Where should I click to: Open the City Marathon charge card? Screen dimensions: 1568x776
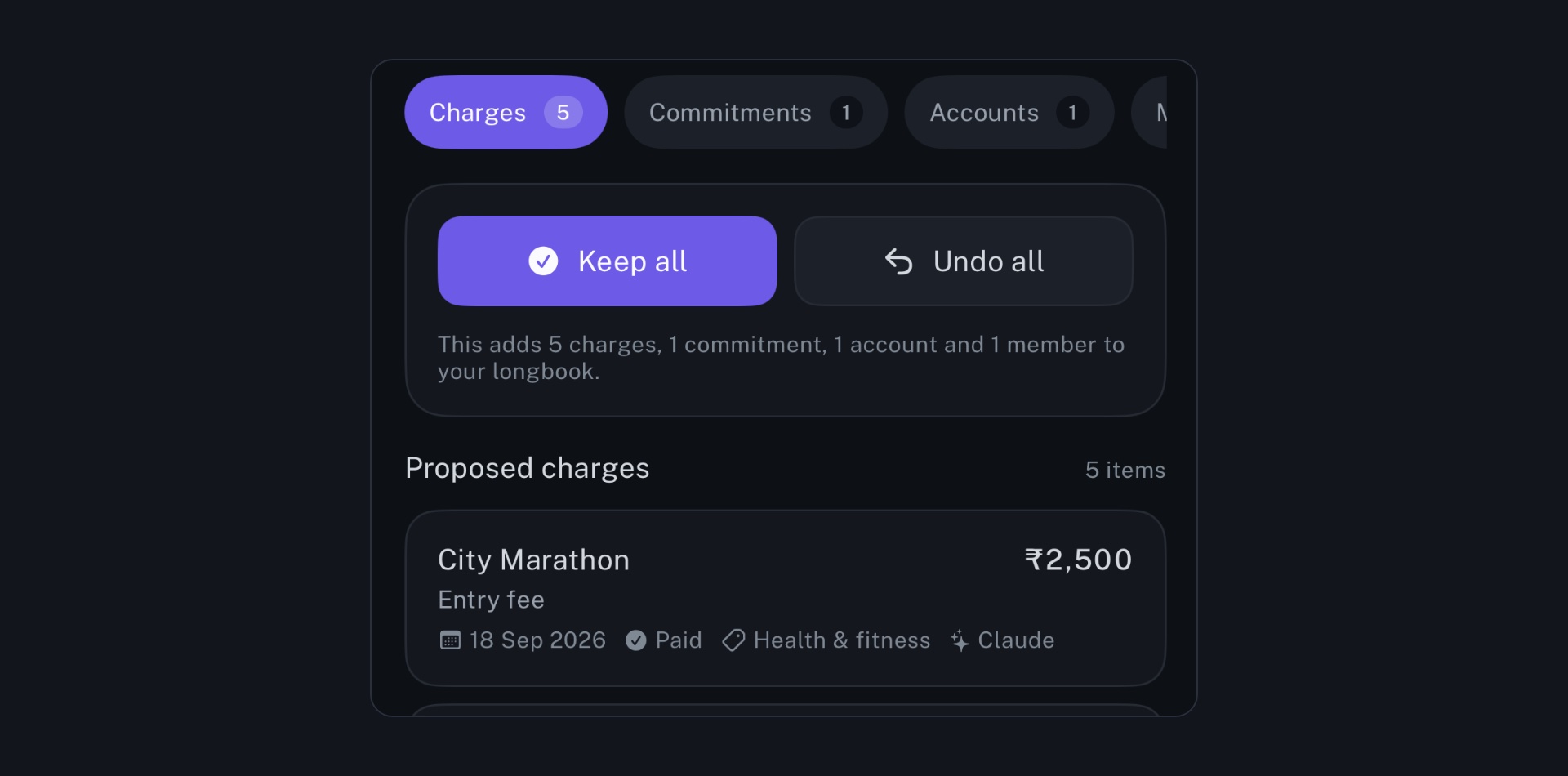(x=785, y=599)
